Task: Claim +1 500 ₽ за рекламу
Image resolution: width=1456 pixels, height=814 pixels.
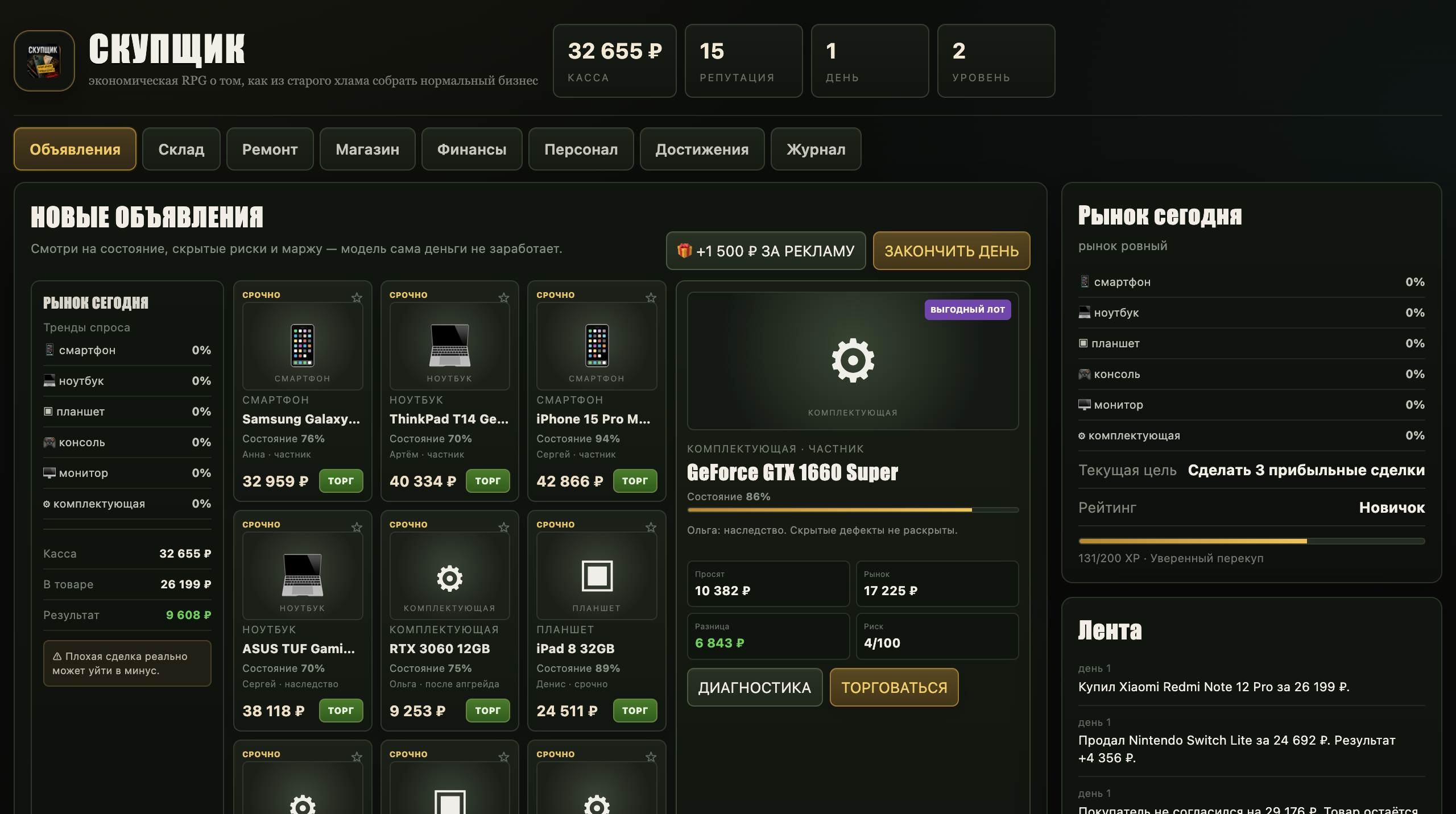Action: coord(766,251)
